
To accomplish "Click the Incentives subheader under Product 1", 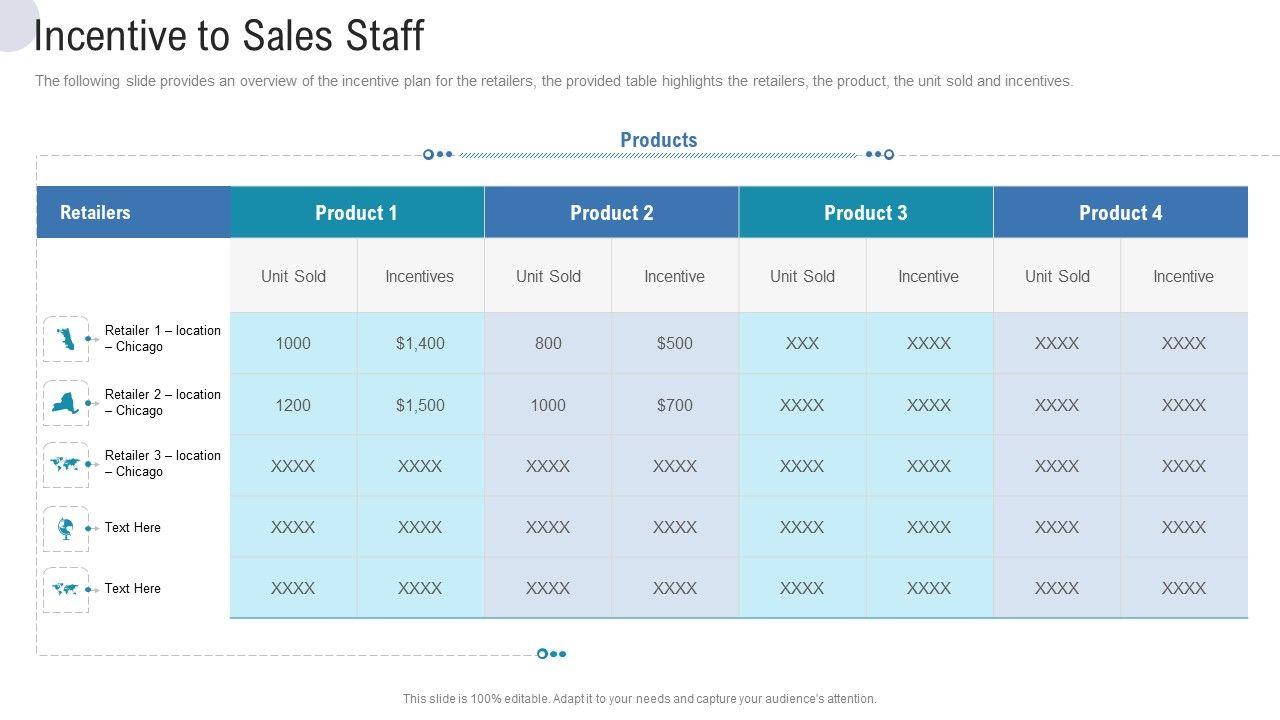I will pos(420,276).
